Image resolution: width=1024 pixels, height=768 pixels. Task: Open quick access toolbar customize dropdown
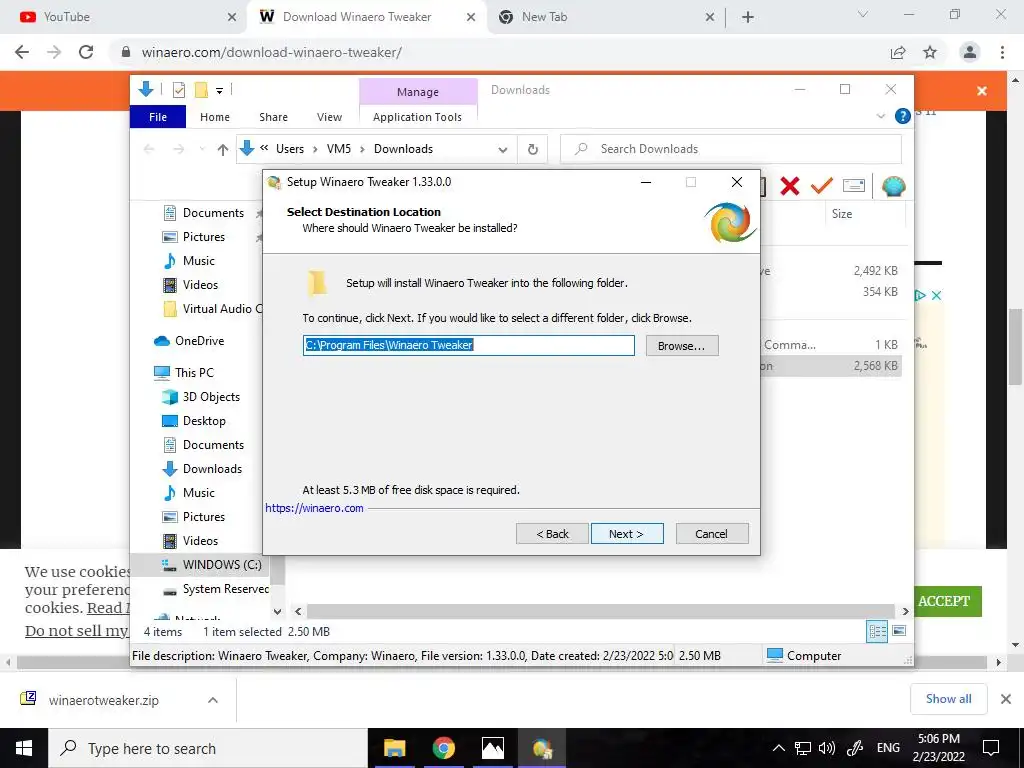pos(219,91)
